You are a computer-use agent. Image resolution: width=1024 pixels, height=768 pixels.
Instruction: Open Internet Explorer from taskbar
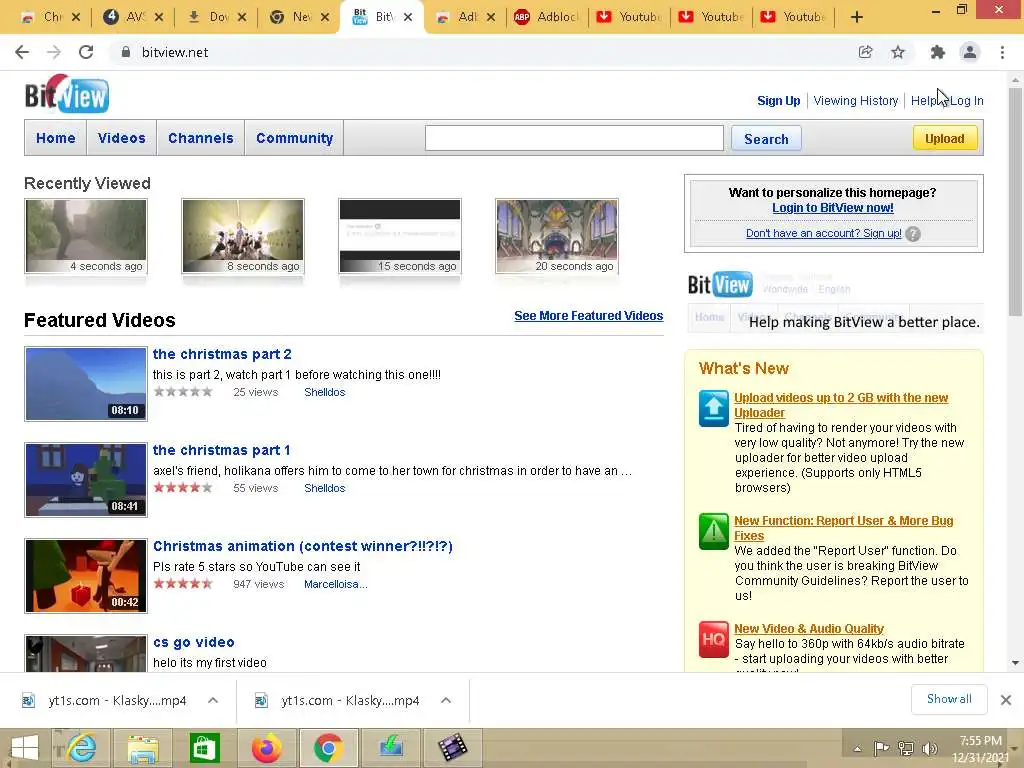pos(82,748)
